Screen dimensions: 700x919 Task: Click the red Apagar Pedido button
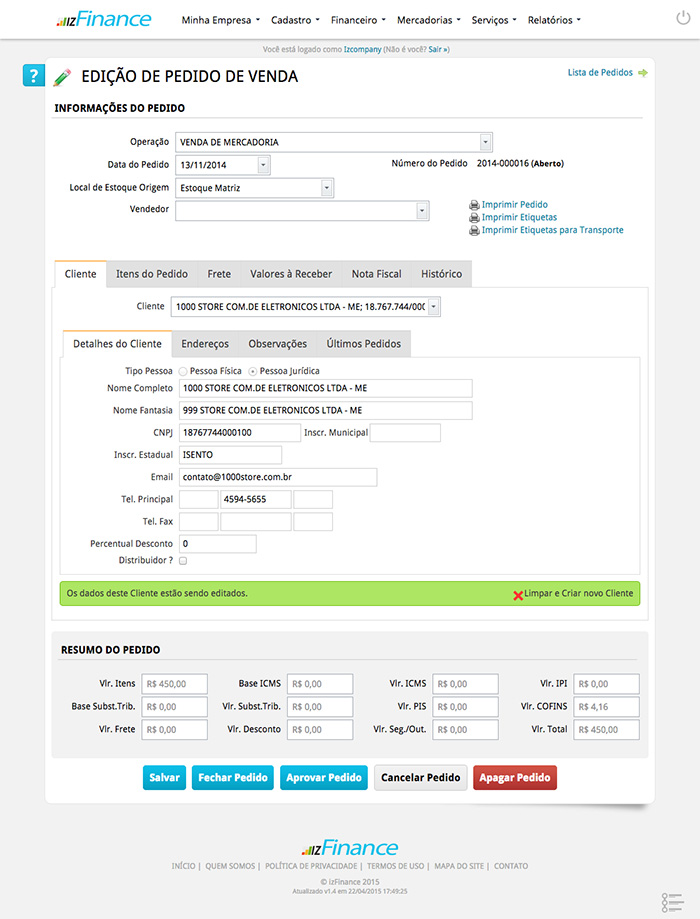(x=514, y=778)
